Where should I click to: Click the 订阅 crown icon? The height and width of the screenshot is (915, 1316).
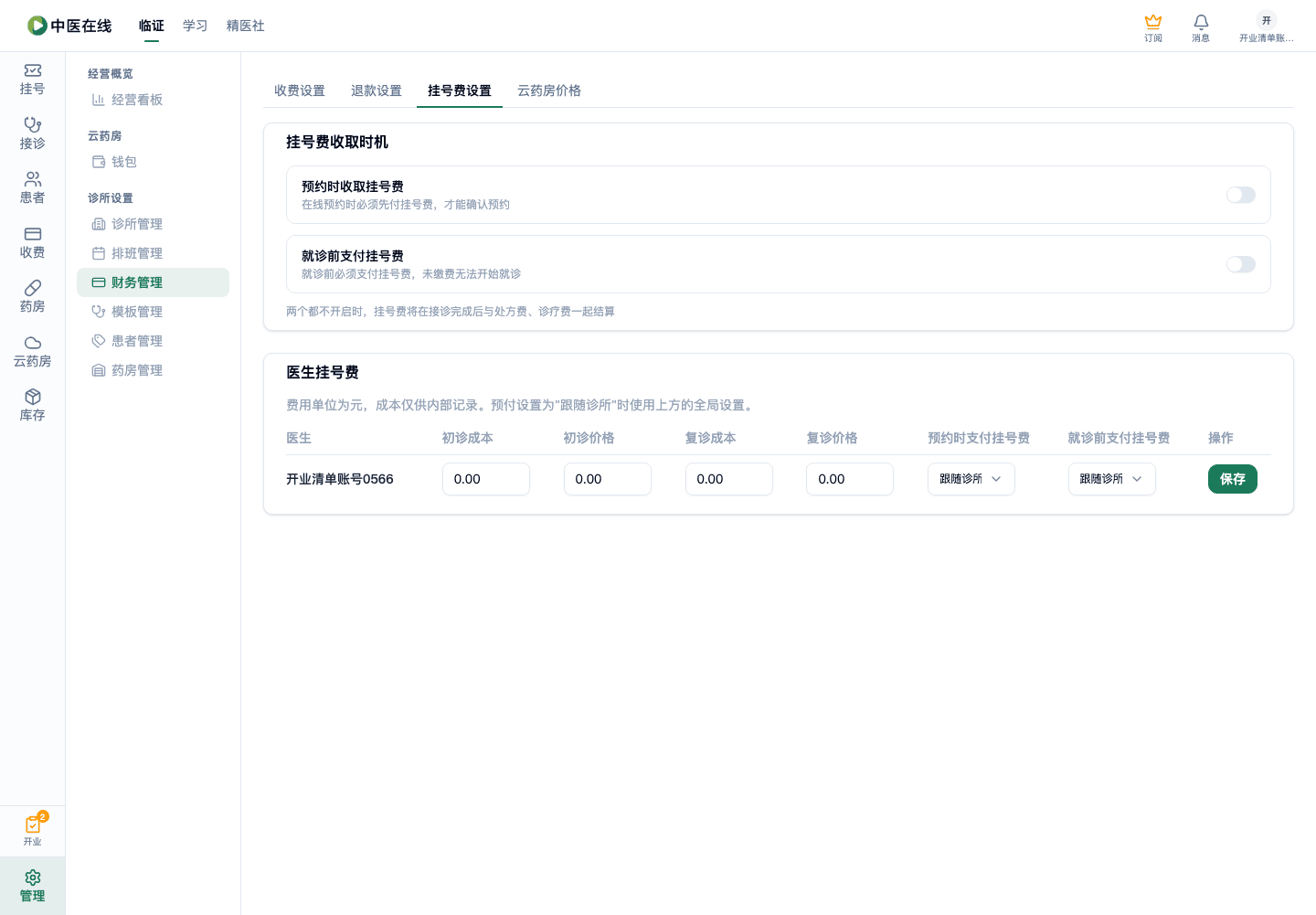coord(1153,27)
